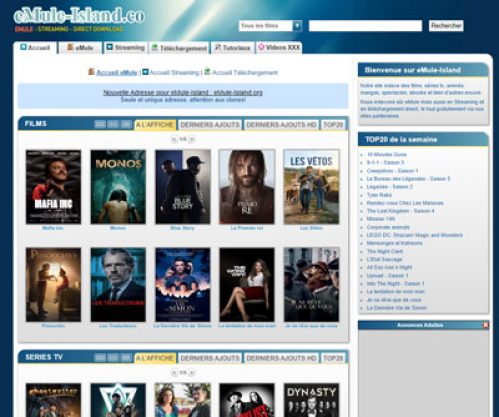499x417 pixels.
Task: Switch Series TV section to third view-mode icon
Action: [x=126, y=358]
